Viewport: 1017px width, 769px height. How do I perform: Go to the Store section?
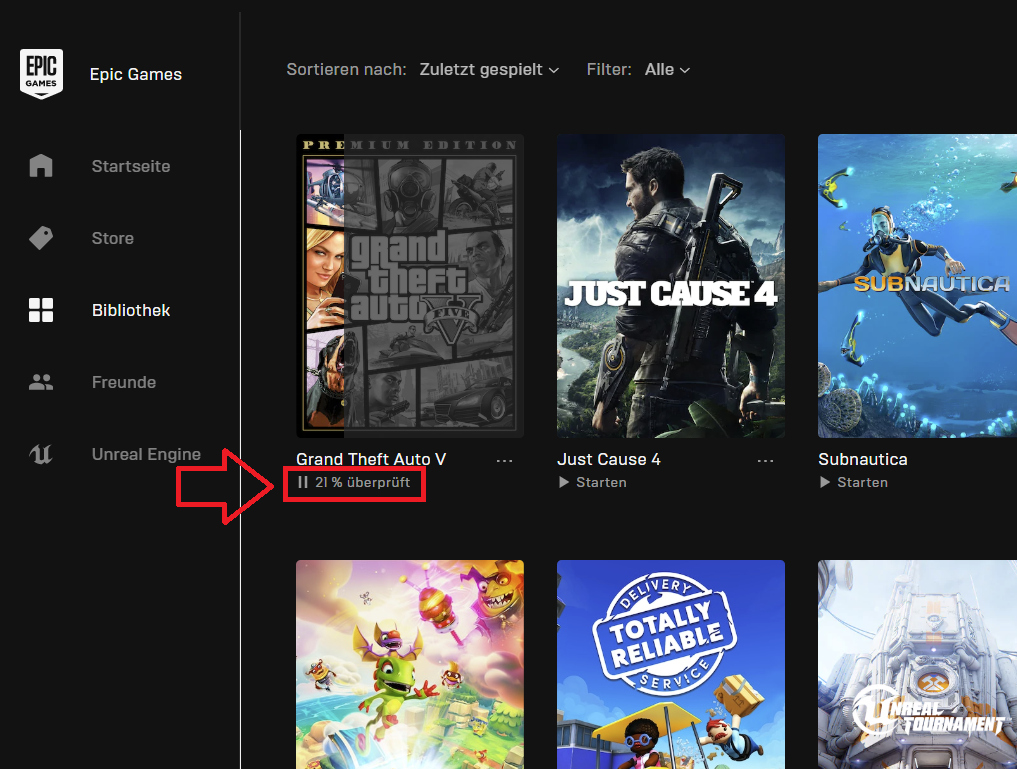click(x=113, y=238)
